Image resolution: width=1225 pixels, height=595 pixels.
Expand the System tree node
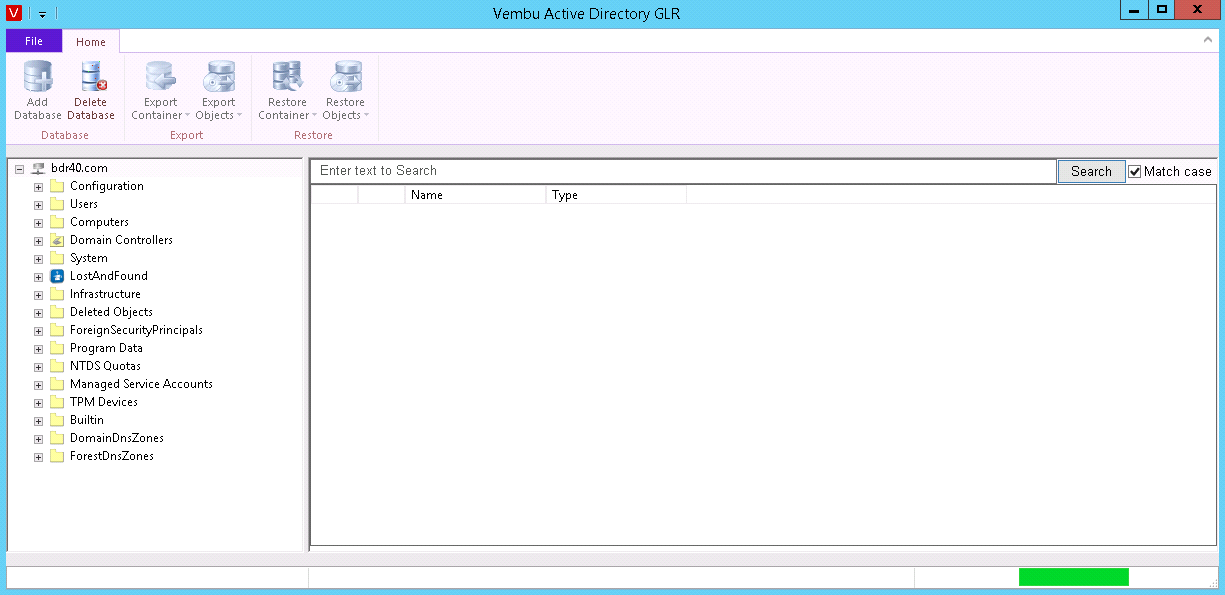click(x=38, y=259)
